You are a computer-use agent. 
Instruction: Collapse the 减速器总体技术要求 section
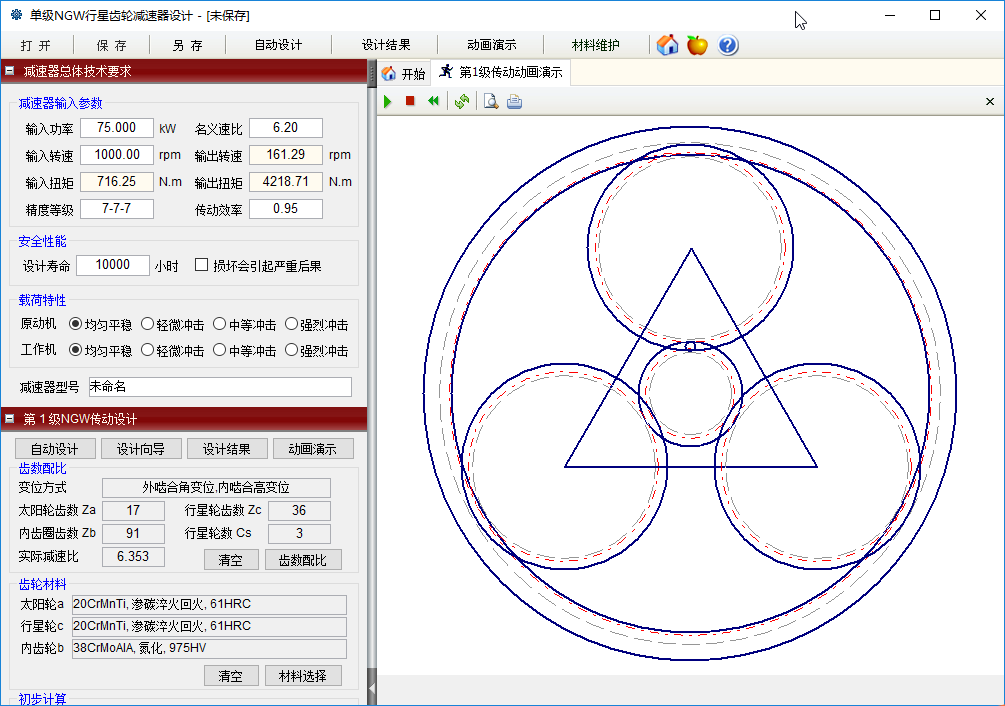[x=9, y=71]
